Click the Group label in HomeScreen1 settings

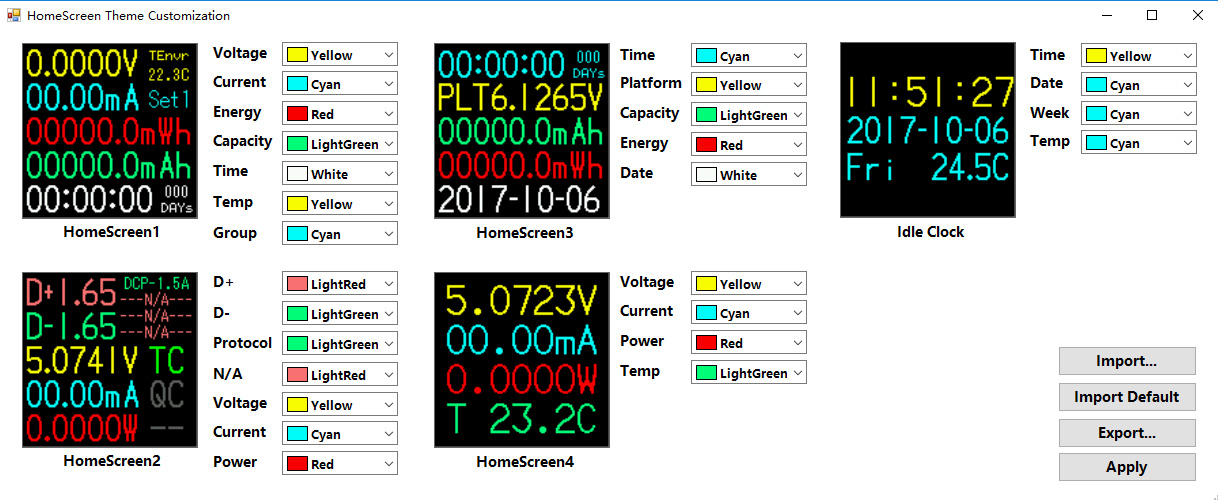(235, 233)
